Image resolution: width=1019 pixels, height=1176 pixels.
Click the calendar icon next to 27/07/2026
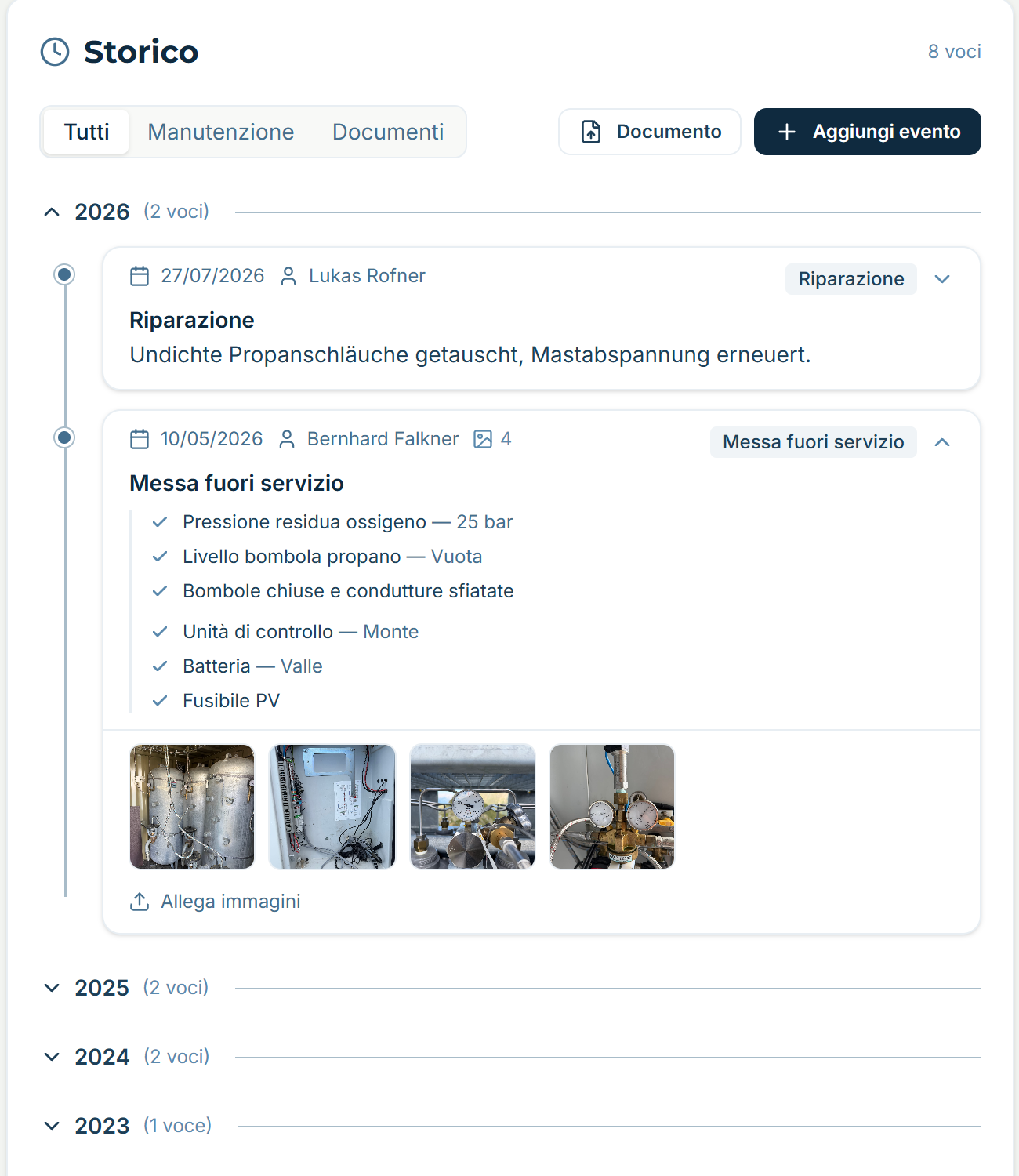[x=140, y=276]
